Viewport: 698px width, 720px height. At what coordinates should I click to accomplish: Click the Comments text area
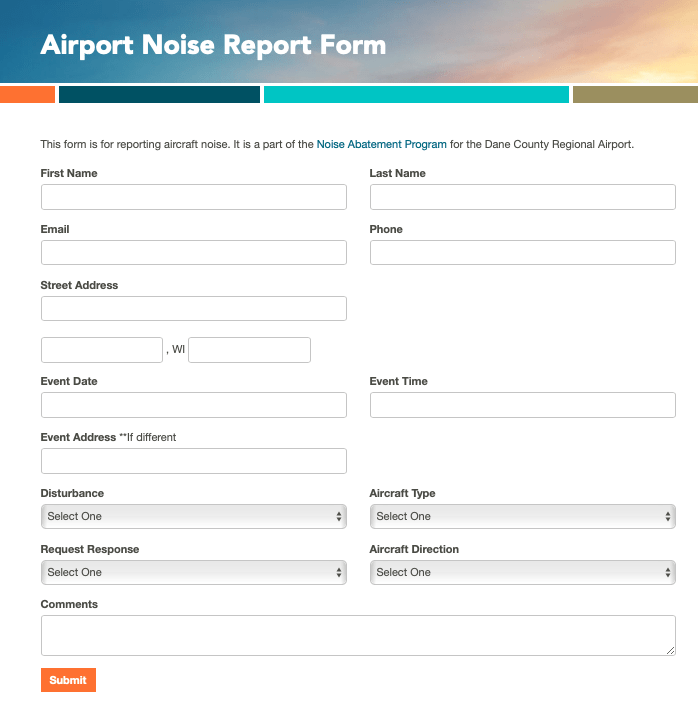(x=358, y=636)
